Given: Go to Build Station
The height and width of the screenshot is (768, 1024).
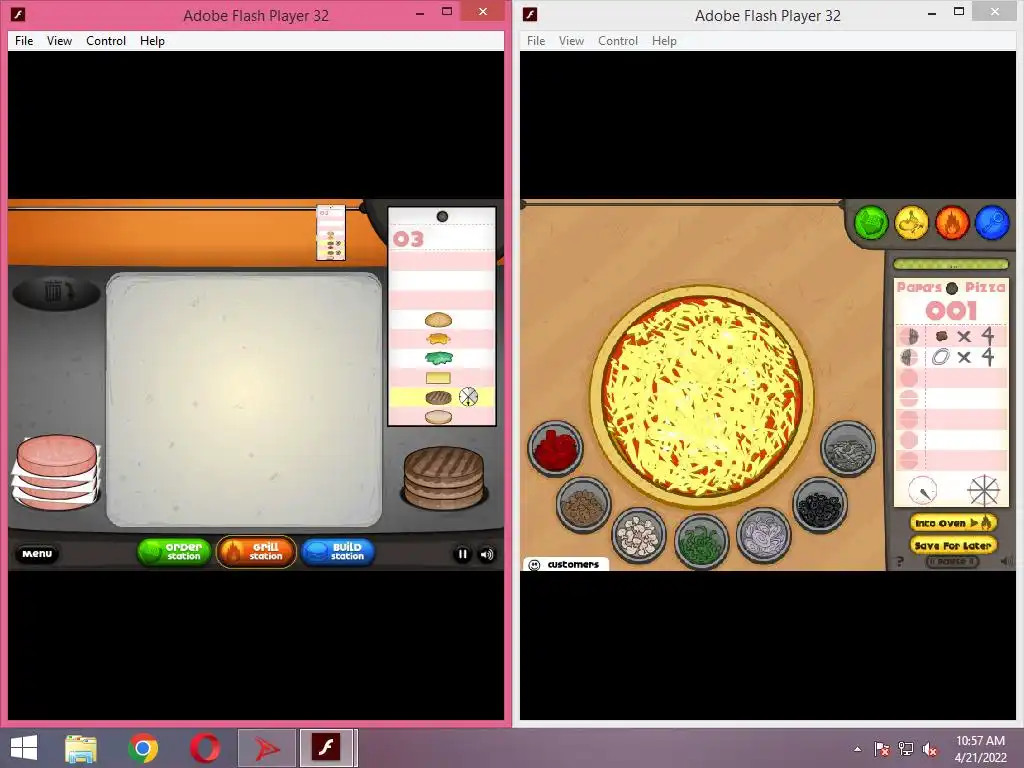Looking at the screenshot, I should point(338,552).
